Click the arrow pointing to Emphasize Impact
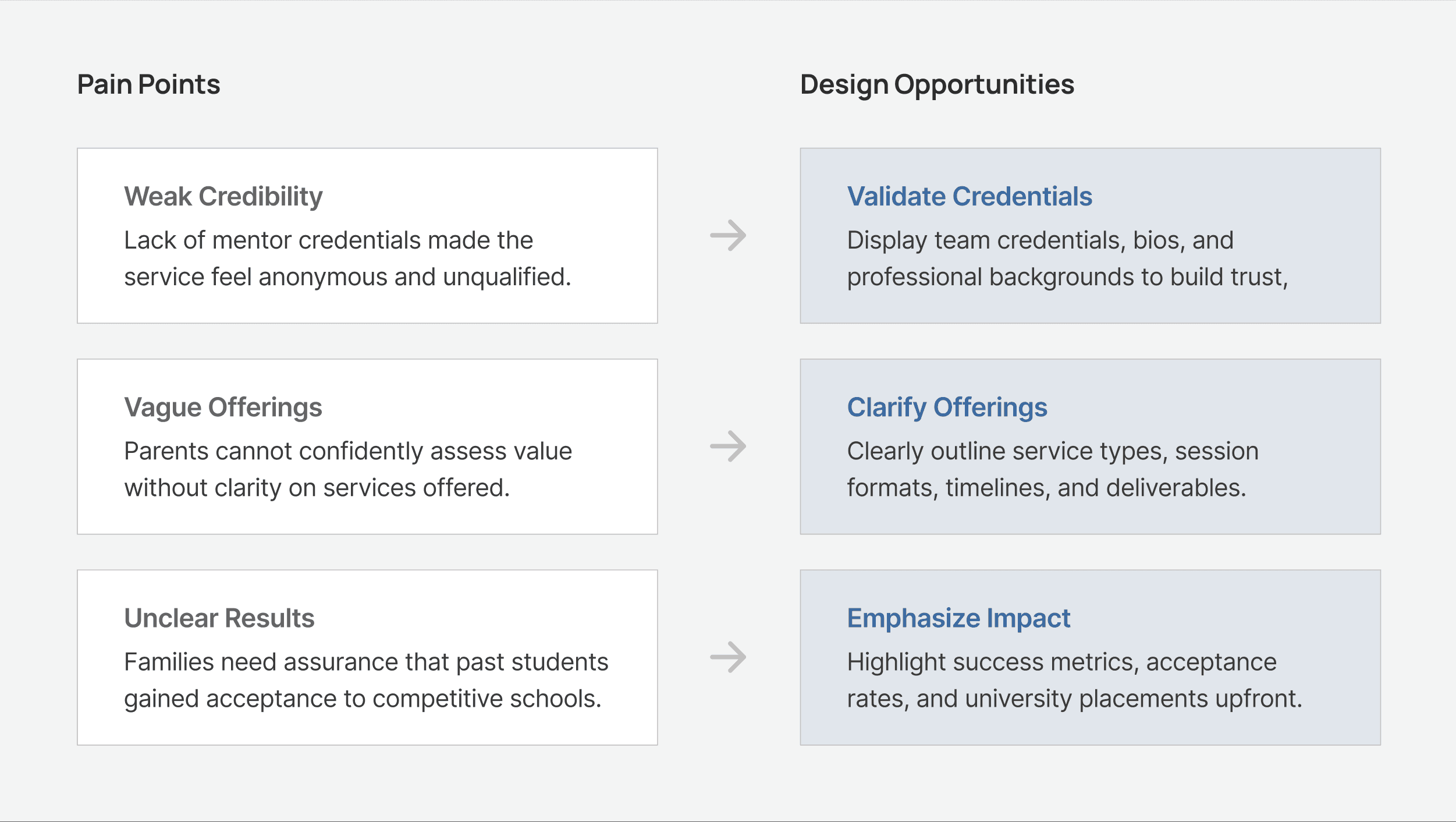This screenshot has height=822, width=1456. 728,657
